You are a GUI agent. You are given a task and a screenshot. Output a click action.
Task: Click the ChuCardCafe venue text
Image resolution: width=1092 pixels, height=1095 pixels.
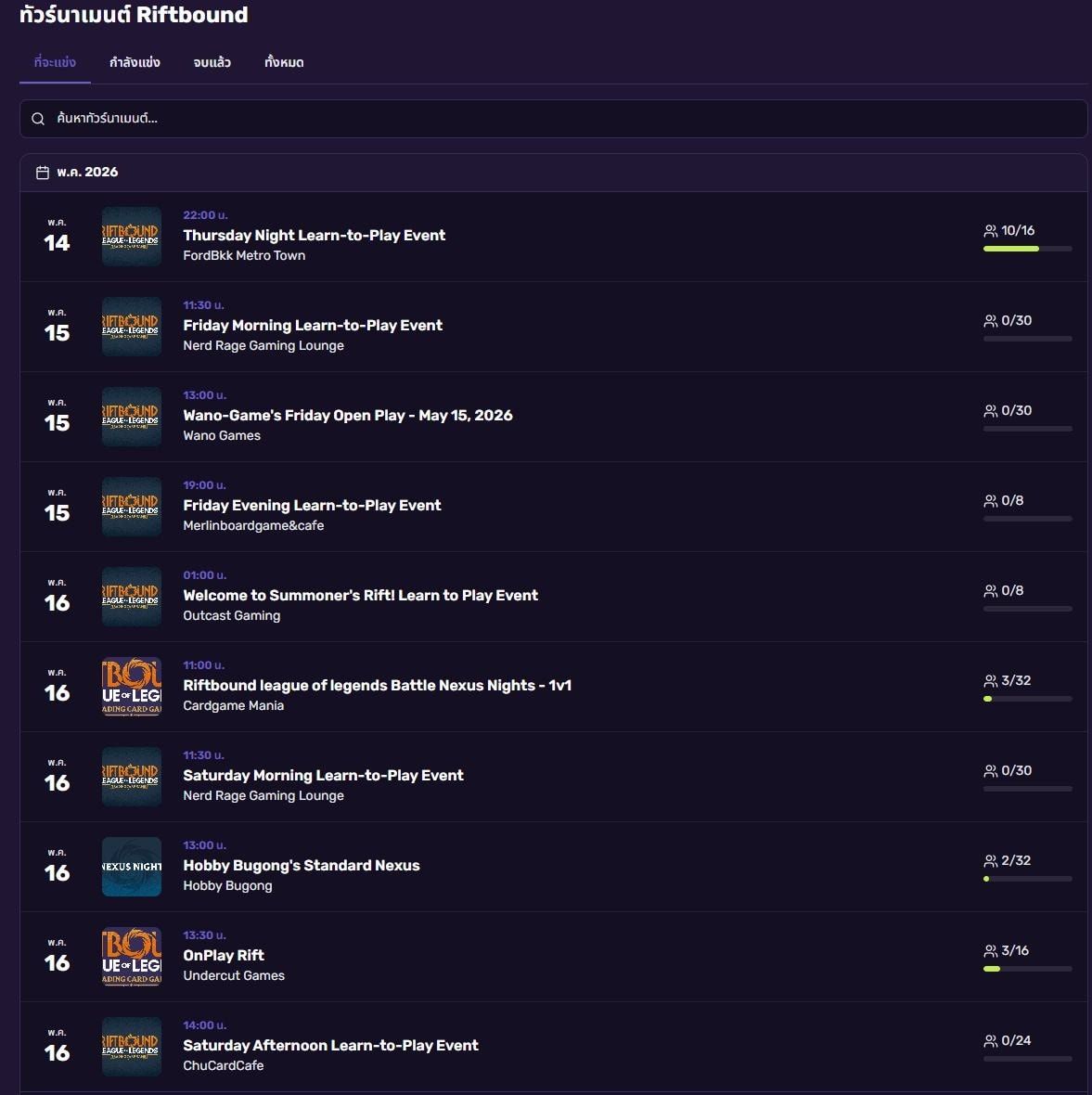(x=224, y=1066)
